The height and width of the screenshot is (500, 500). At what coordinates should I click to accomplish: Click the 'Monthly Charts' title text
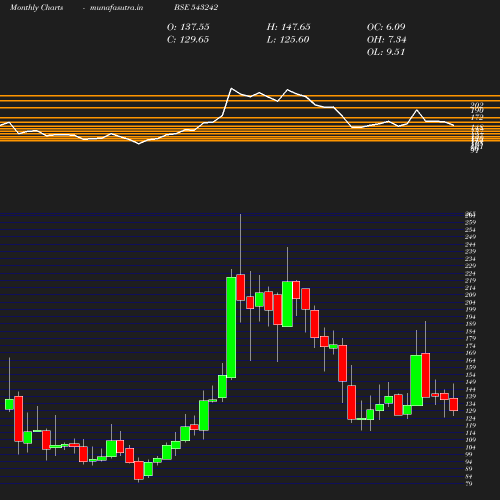[36, 7]
